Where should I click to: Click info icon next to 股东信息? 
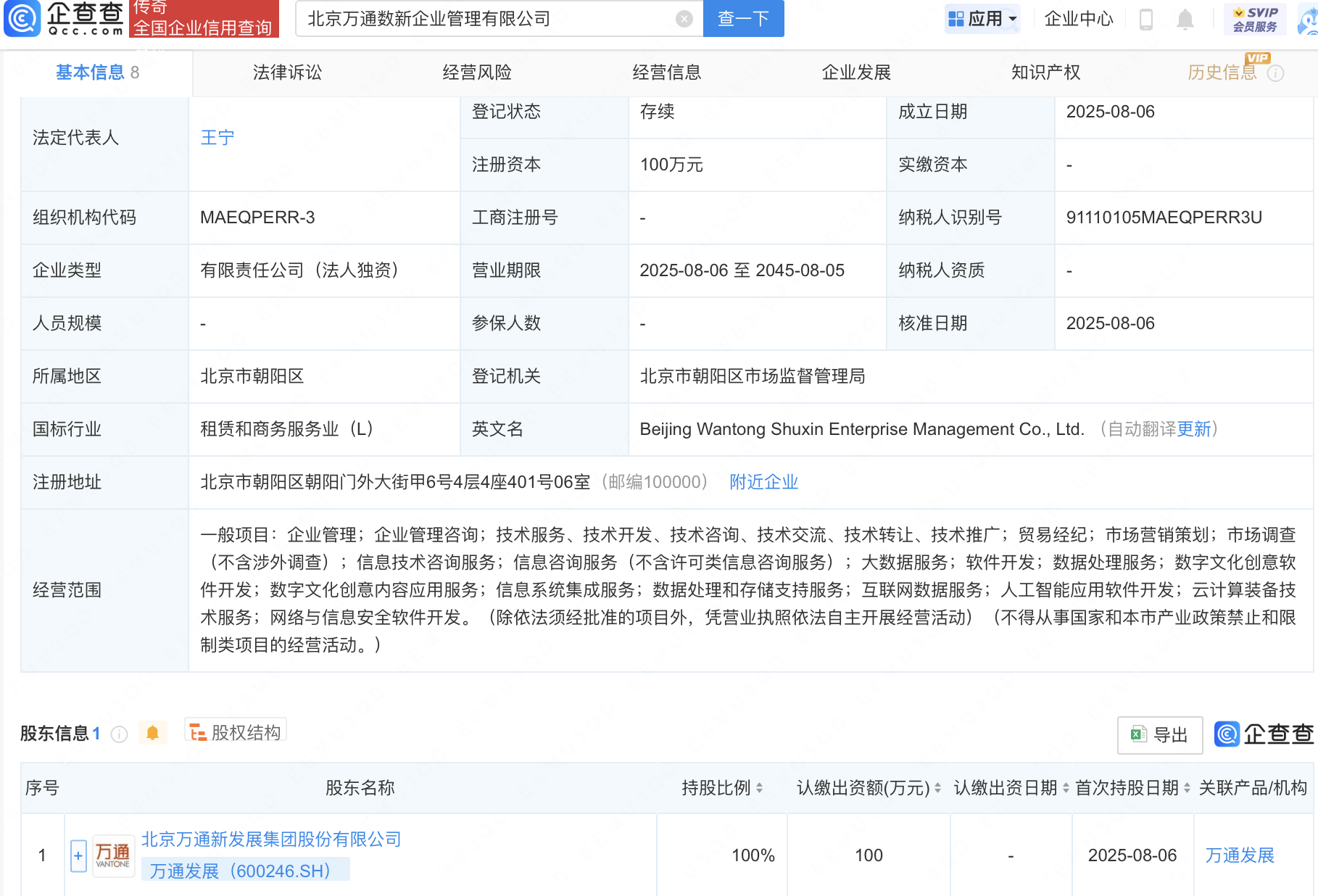[x=120, y=734]
